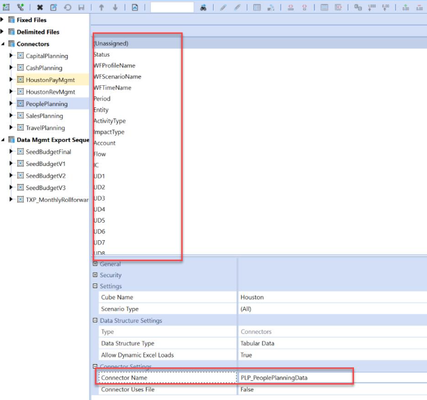Click the rename item toolbar icon
427x400 pixels.
click(53, 7)
